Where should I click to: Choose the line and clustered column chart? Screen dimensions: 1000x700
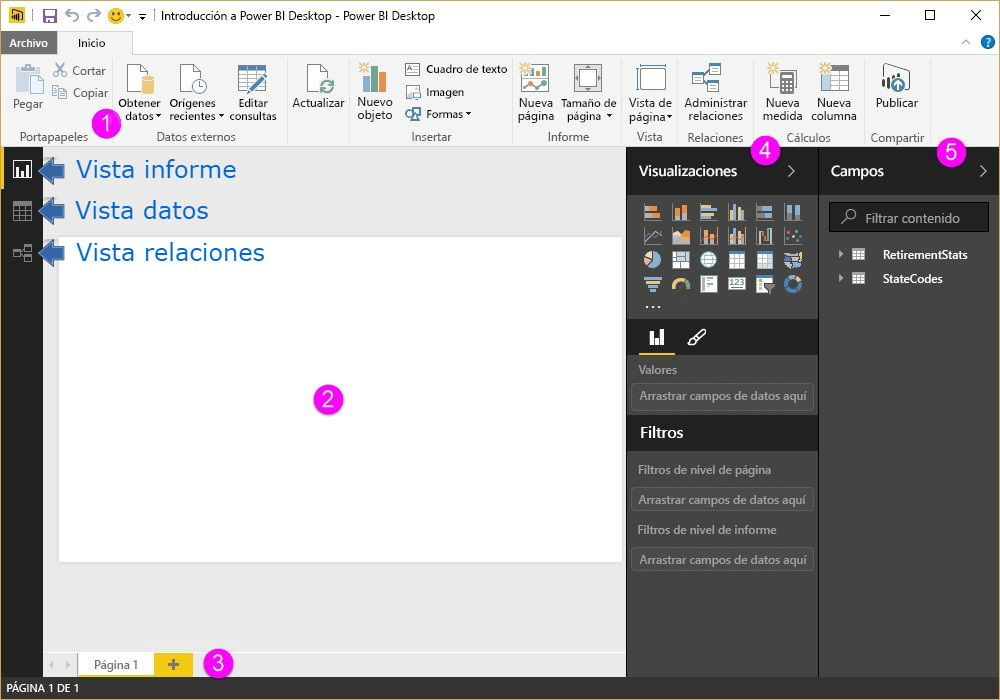[x=737, y=236]
